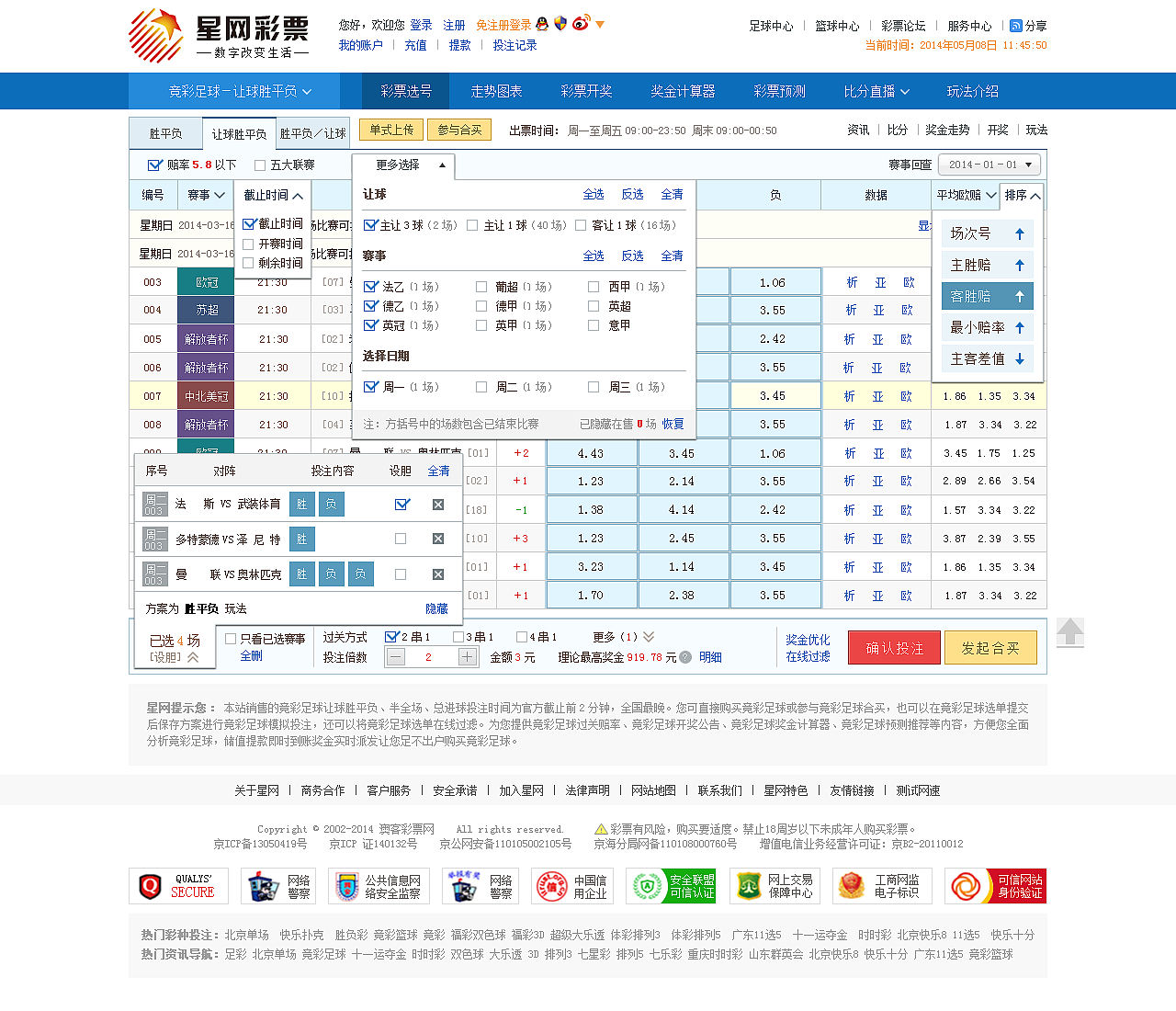Check the 主让1球 handicap filter
Viewport: 1176px width, 1011px height.
(472, 224)
